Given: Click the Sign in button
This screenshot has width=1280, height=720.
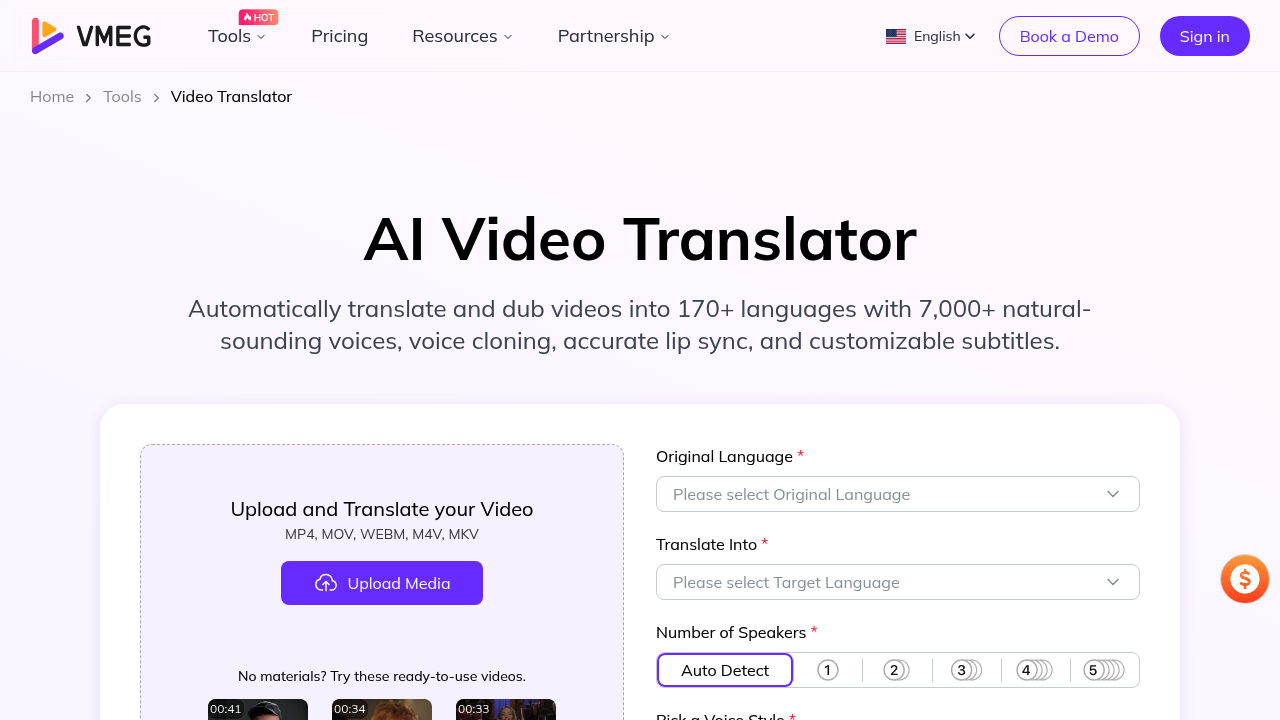Looking at the screenshot, I should [x=1204, y=35].
